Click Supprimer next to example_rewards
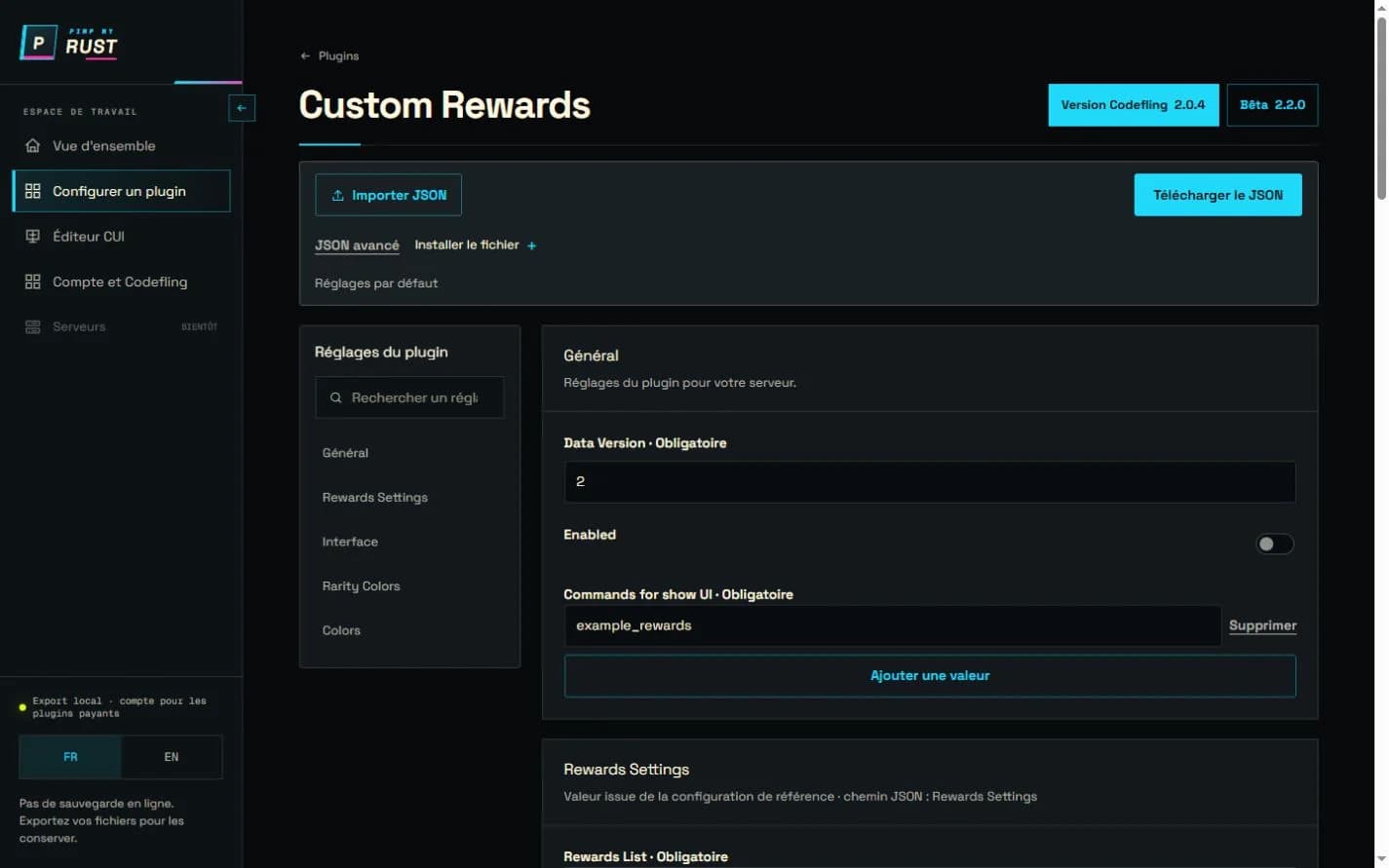This screenshot has width=1389, height=868. [x=1262, y=625]
